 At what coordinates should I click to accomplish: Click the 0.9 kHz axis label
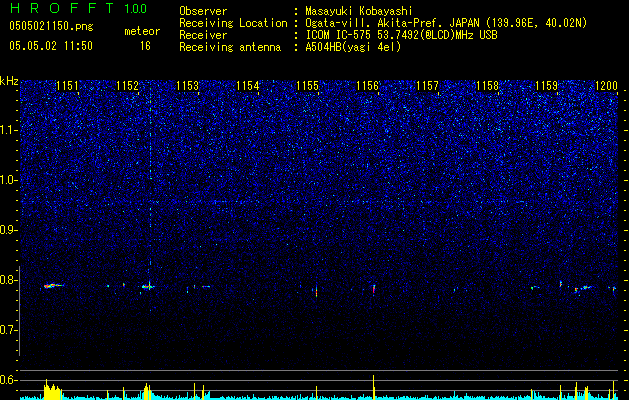9,230
